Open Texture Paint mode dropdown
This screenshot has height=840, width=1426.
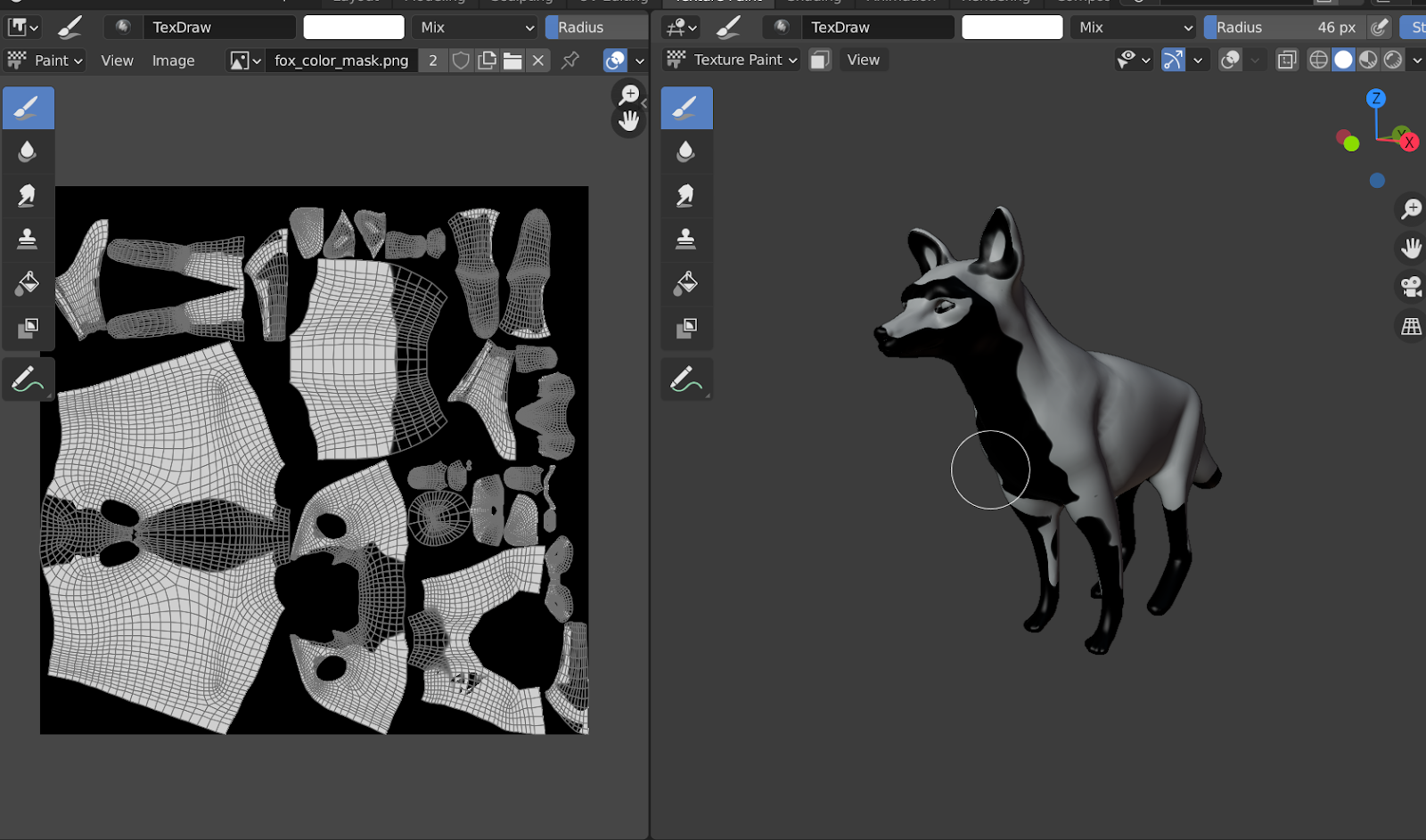pos(732,60)
